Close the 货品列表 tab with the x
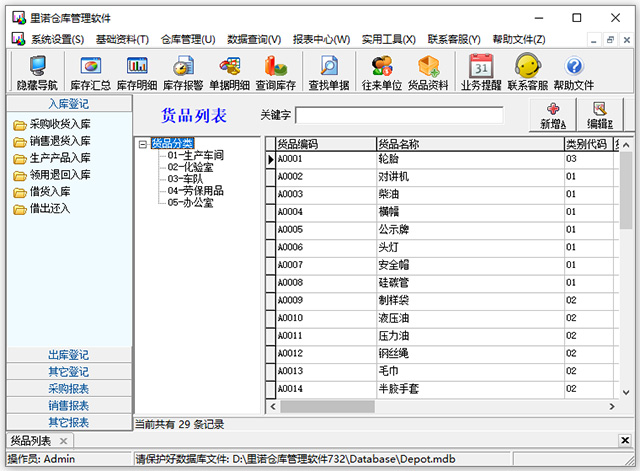The width and height of the screenshot is (640, 471). pos(63,441)
